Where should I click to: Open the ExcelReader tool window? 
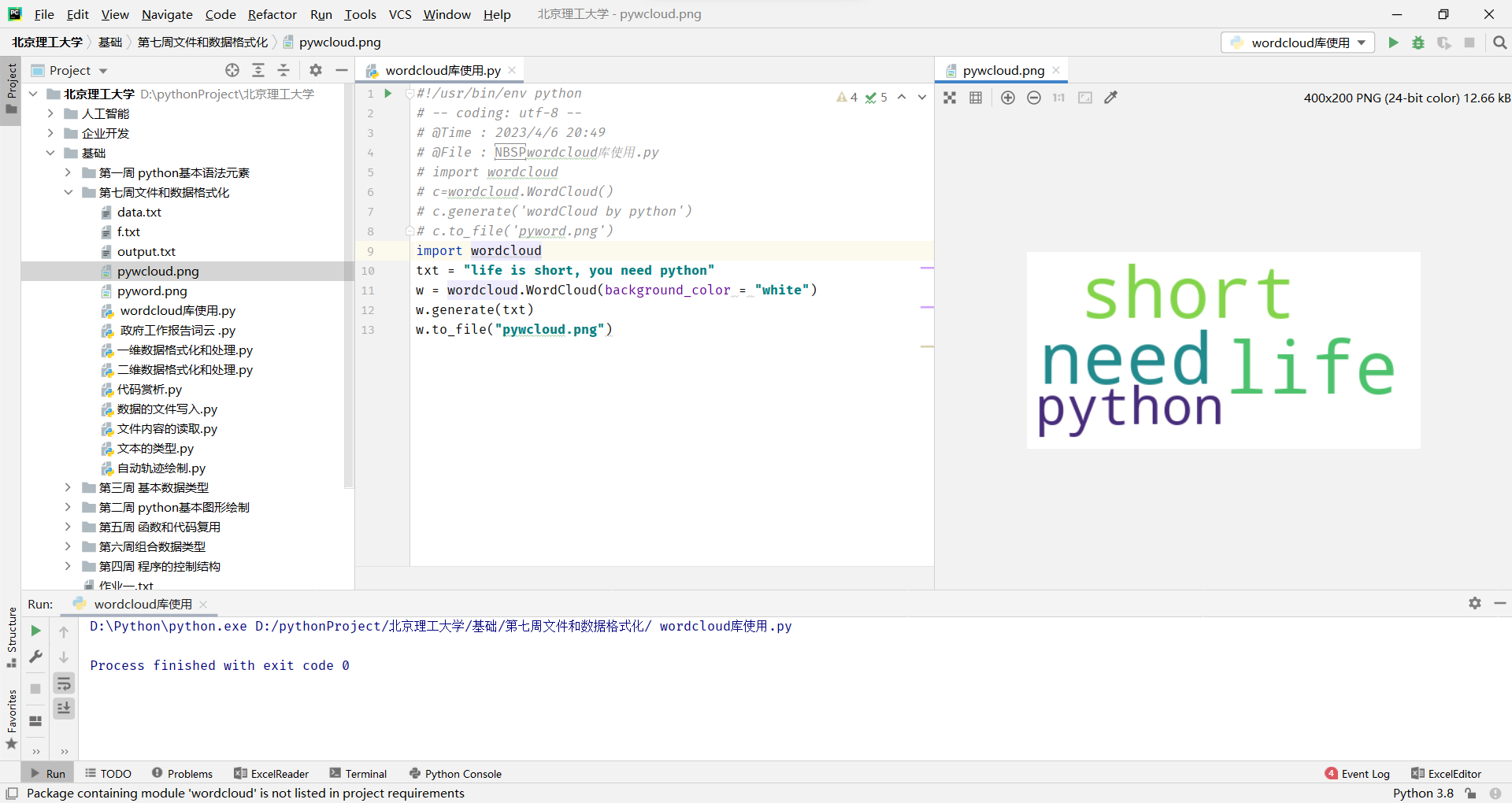point(271,774)
